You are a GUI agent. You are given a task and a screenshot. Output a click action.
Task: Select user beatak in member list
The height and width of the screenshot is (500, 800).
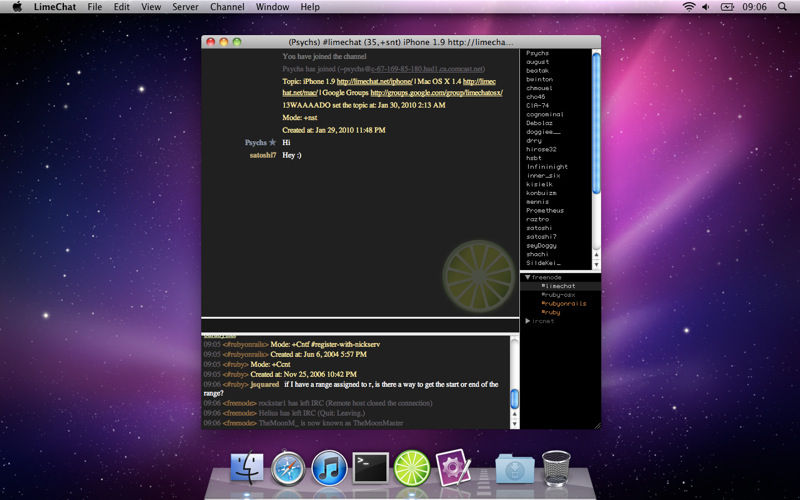pyautogui.click(x=537, y=70)
